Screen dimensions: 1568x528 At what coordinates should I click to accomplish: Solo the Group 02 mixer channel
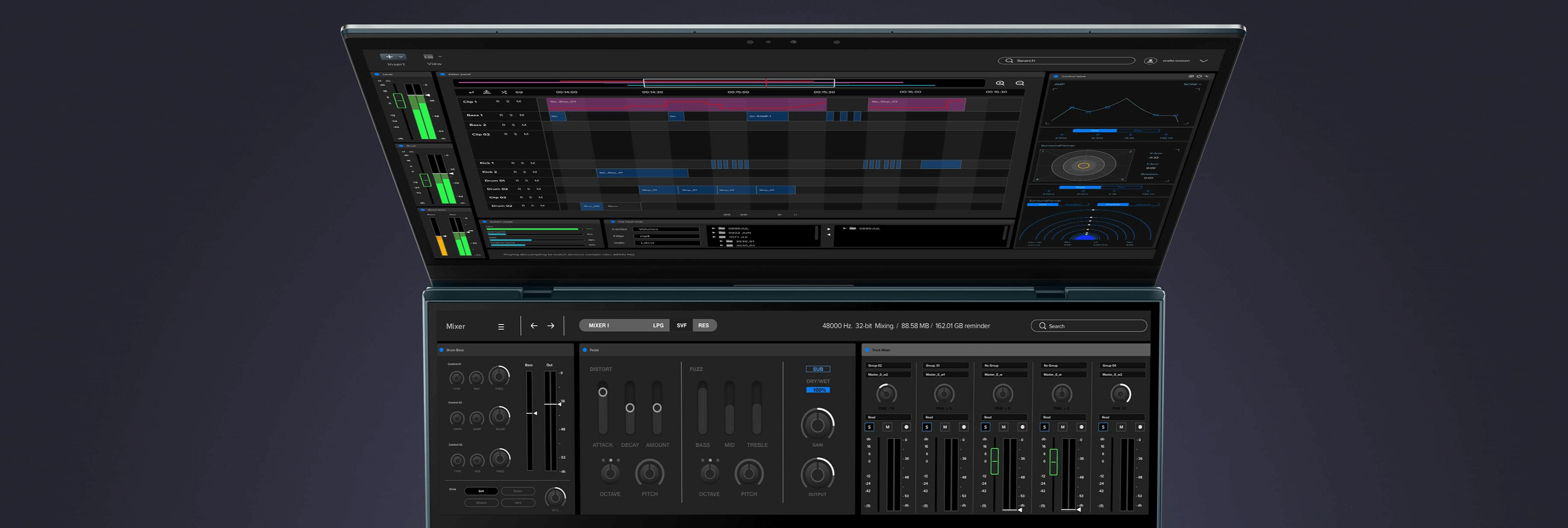869,427
